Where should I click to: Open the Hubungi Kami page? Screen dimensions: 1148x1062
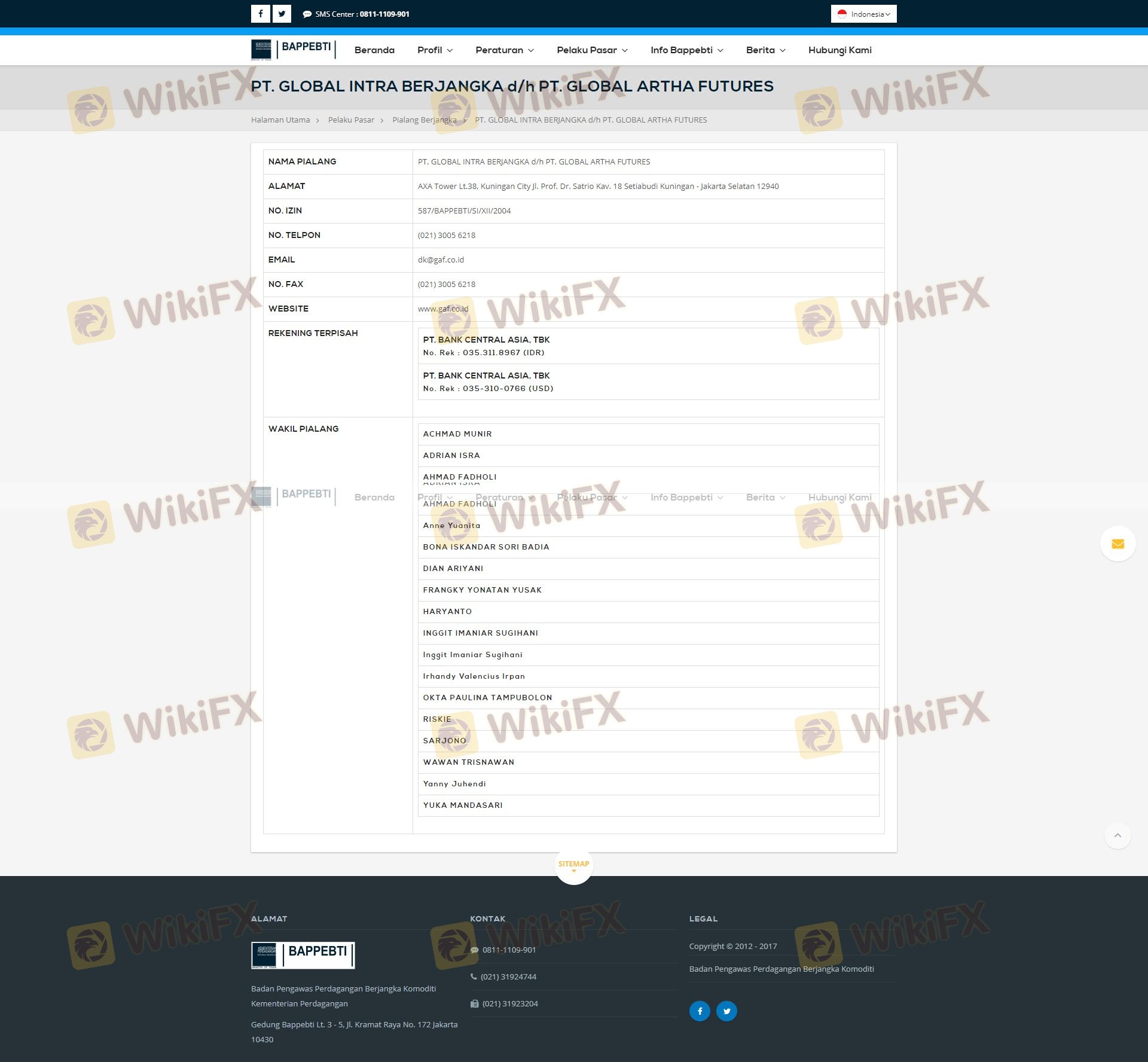click(x=839, y=50)
